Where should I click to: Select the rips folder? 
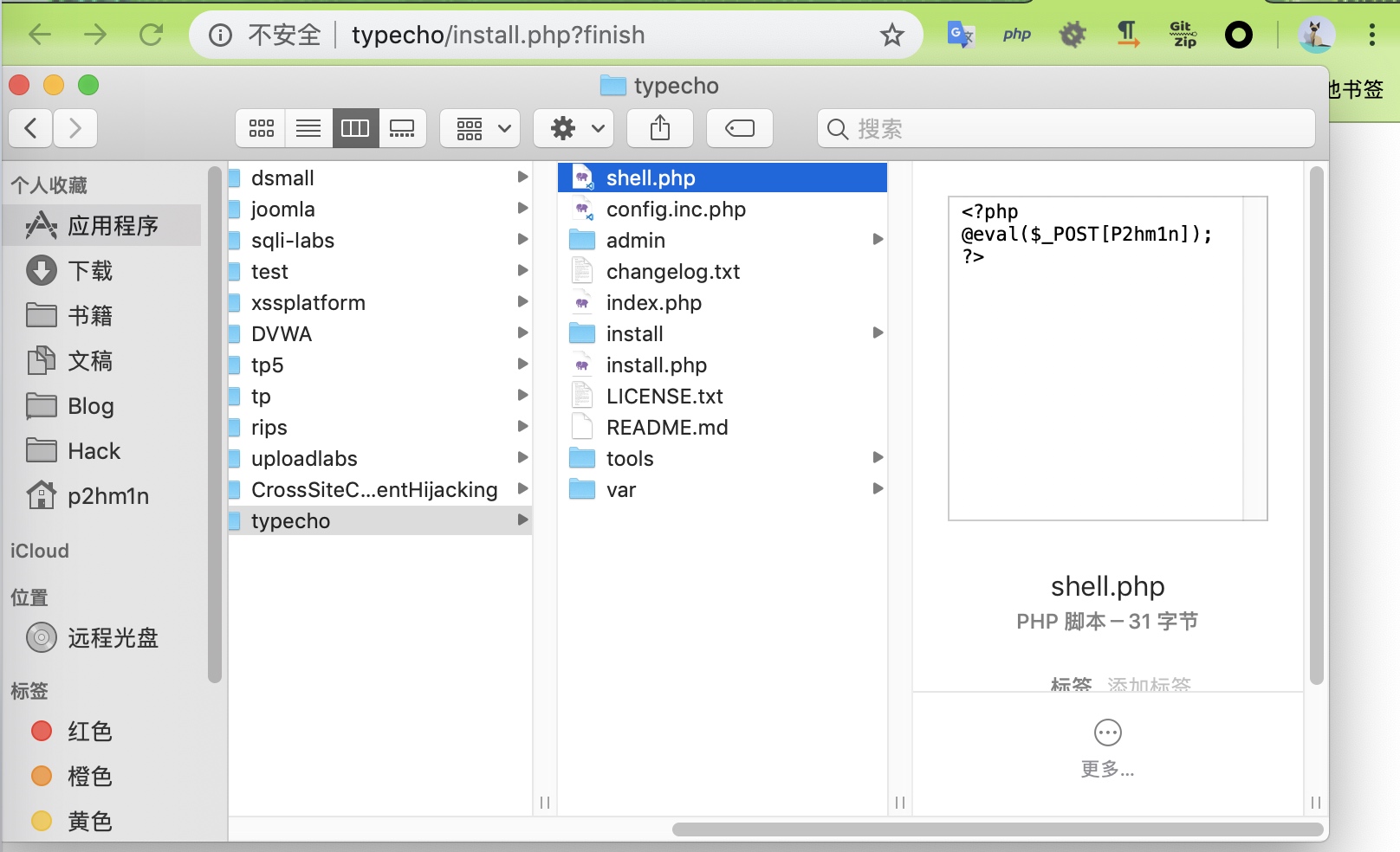click(380, 427)
